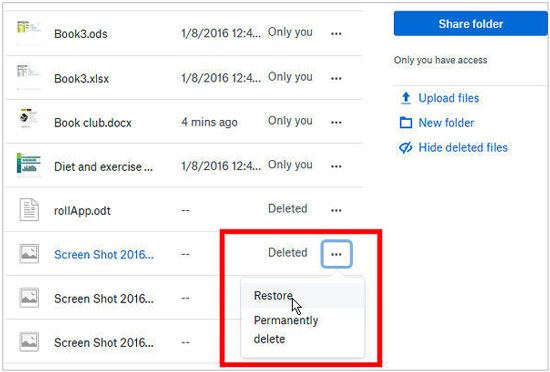Click the Only you have access text
The image size is (550, 372).
click(440, 60)
